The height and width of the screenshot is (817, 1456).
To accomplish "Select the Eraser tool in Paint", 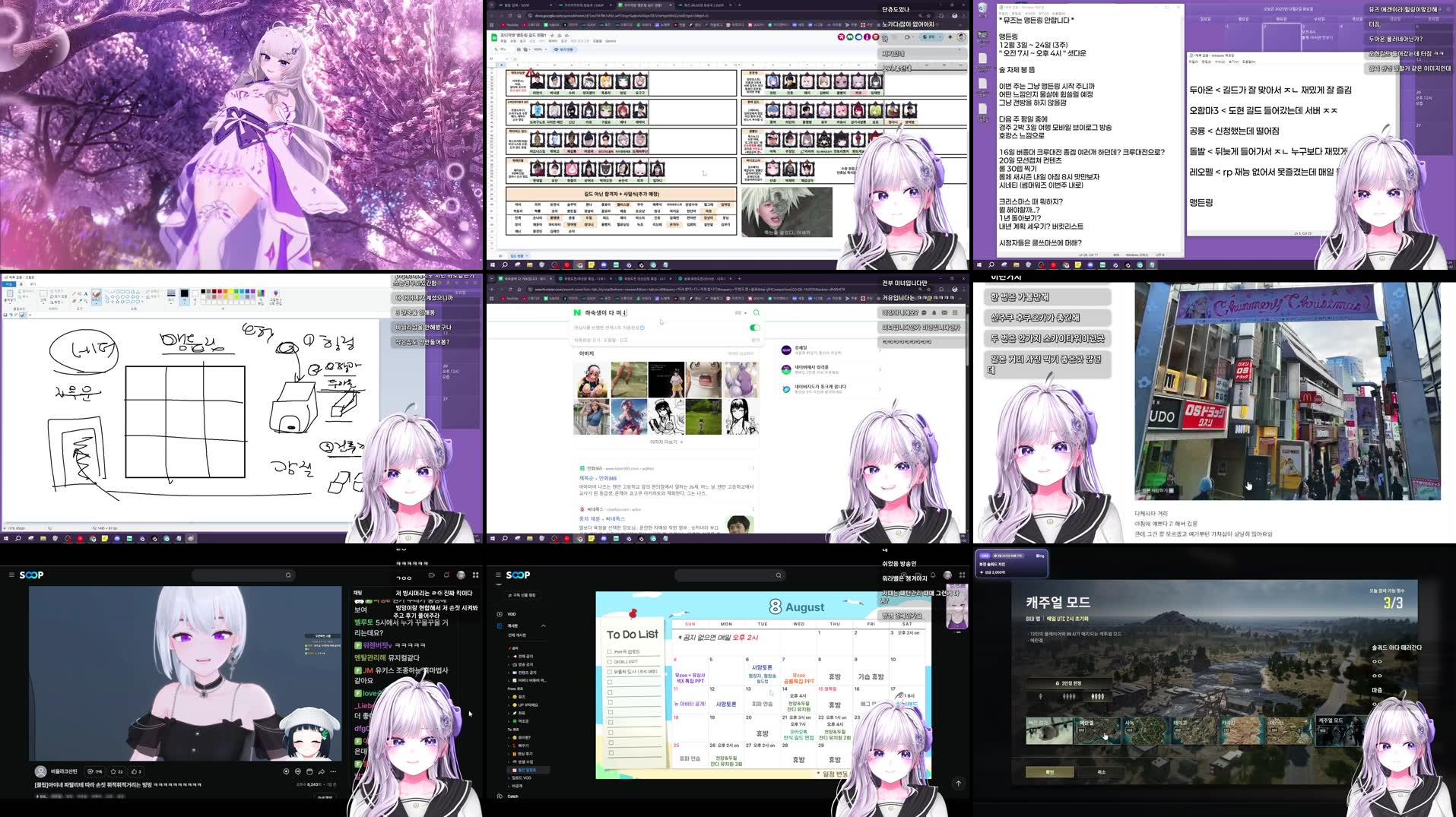I will click(x=74, y=301).
